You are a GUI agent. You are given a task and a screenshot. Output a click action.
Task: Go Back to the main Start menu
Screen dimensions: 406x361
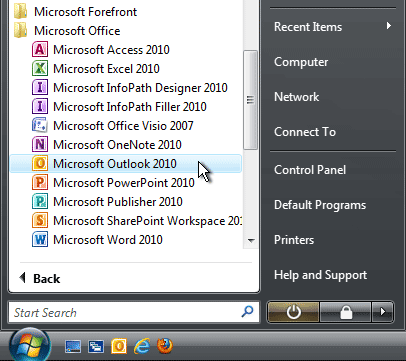tap(40, 278)
